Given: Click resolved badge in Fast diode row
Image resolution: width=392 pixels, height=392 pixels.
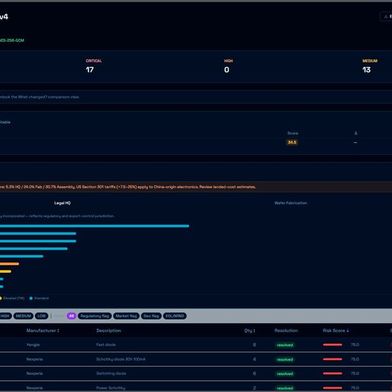Looking at the screenshot, I should tap(285, 345).
